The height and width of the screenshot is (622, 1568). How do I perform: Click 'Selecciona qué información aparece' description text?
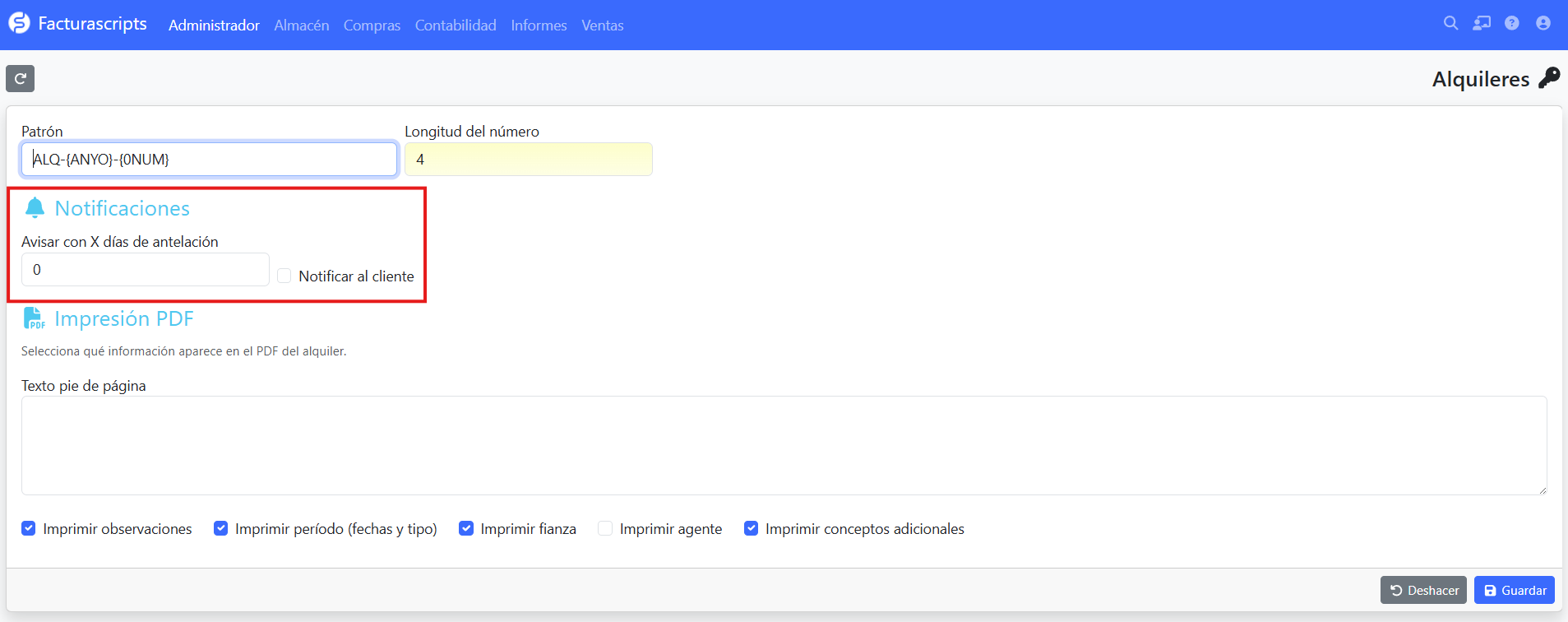pyautogui.click(x=184, y=351)
